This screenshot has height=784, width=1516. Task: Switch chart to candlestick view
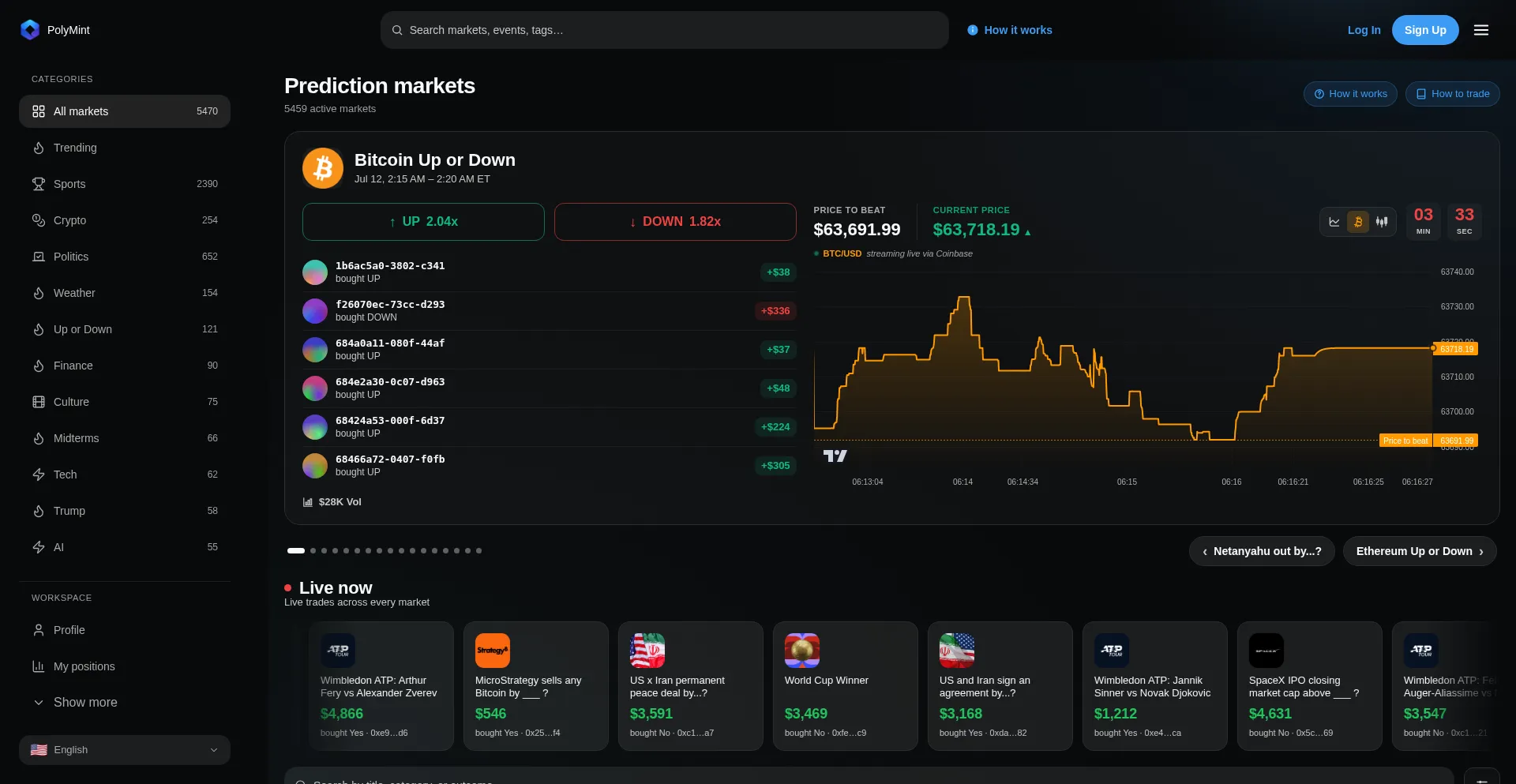(1382, 222)
